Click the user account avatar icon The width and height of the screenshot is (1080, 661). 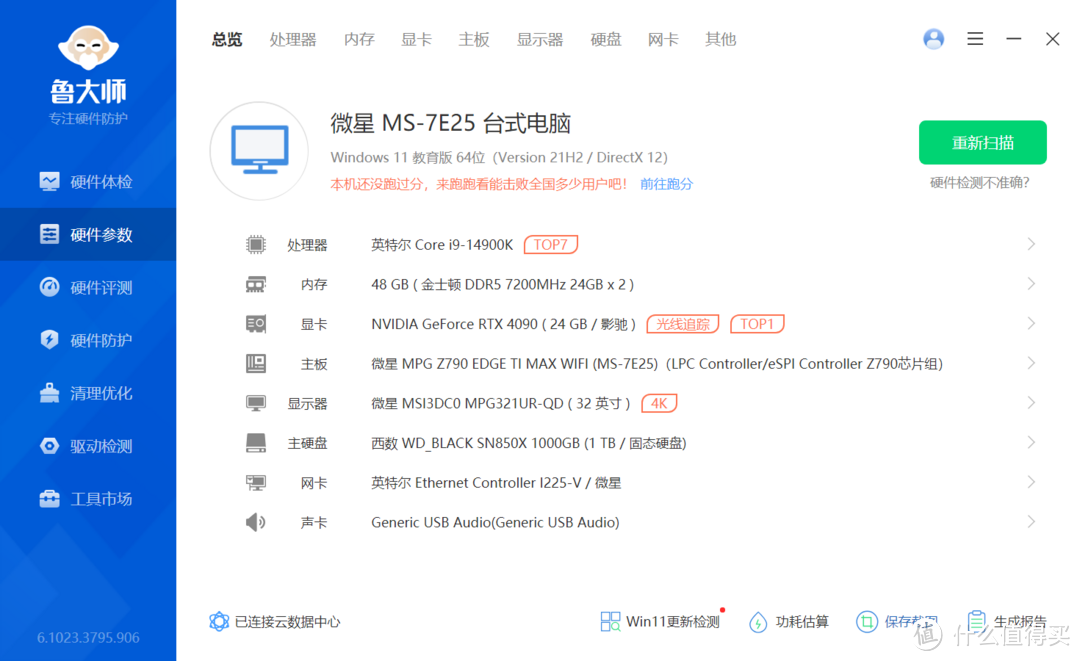click(x=933, y=39)
